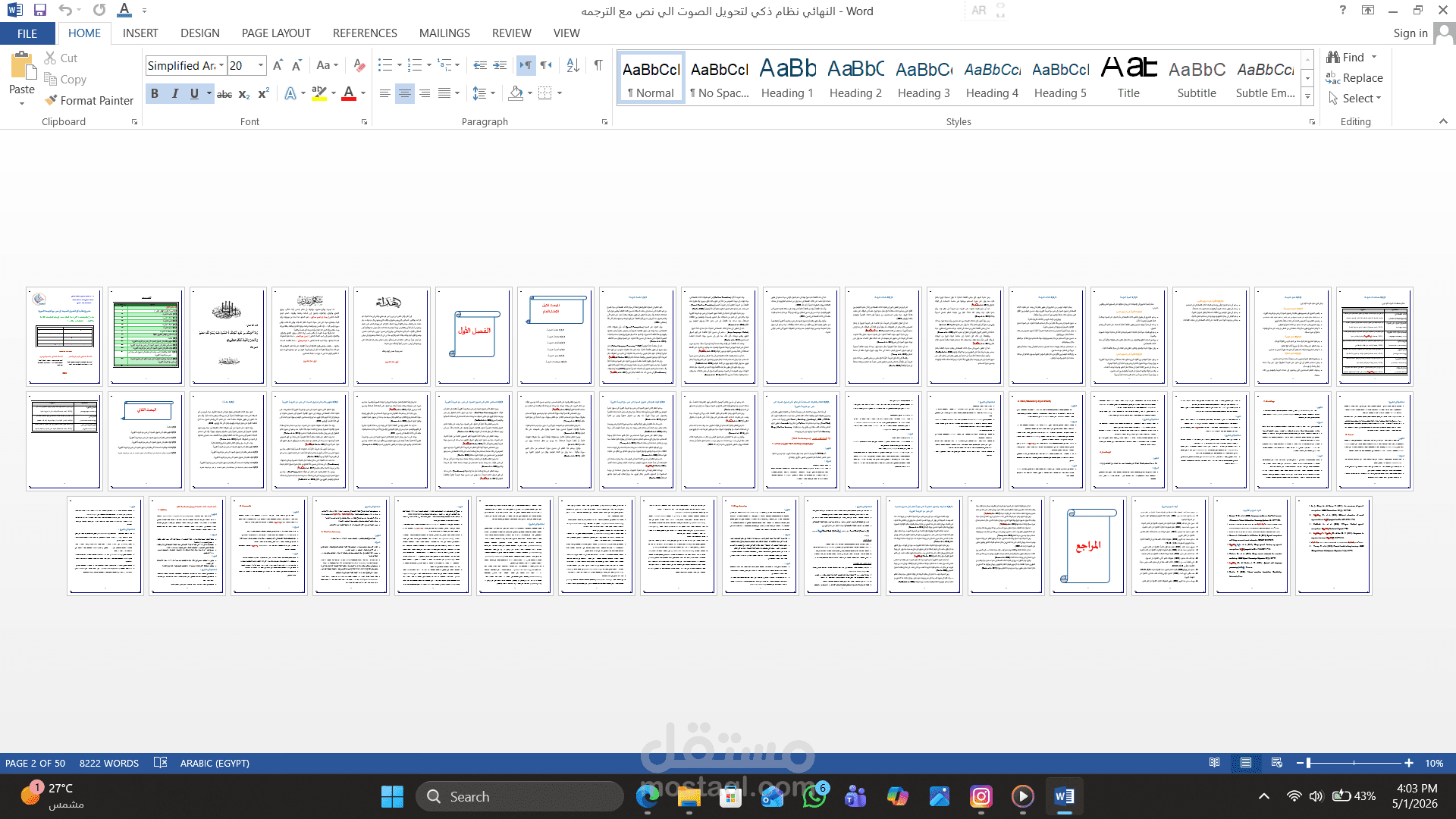Apply subscript formatting
The image size is (1456, 819).
tap(244, 93)
